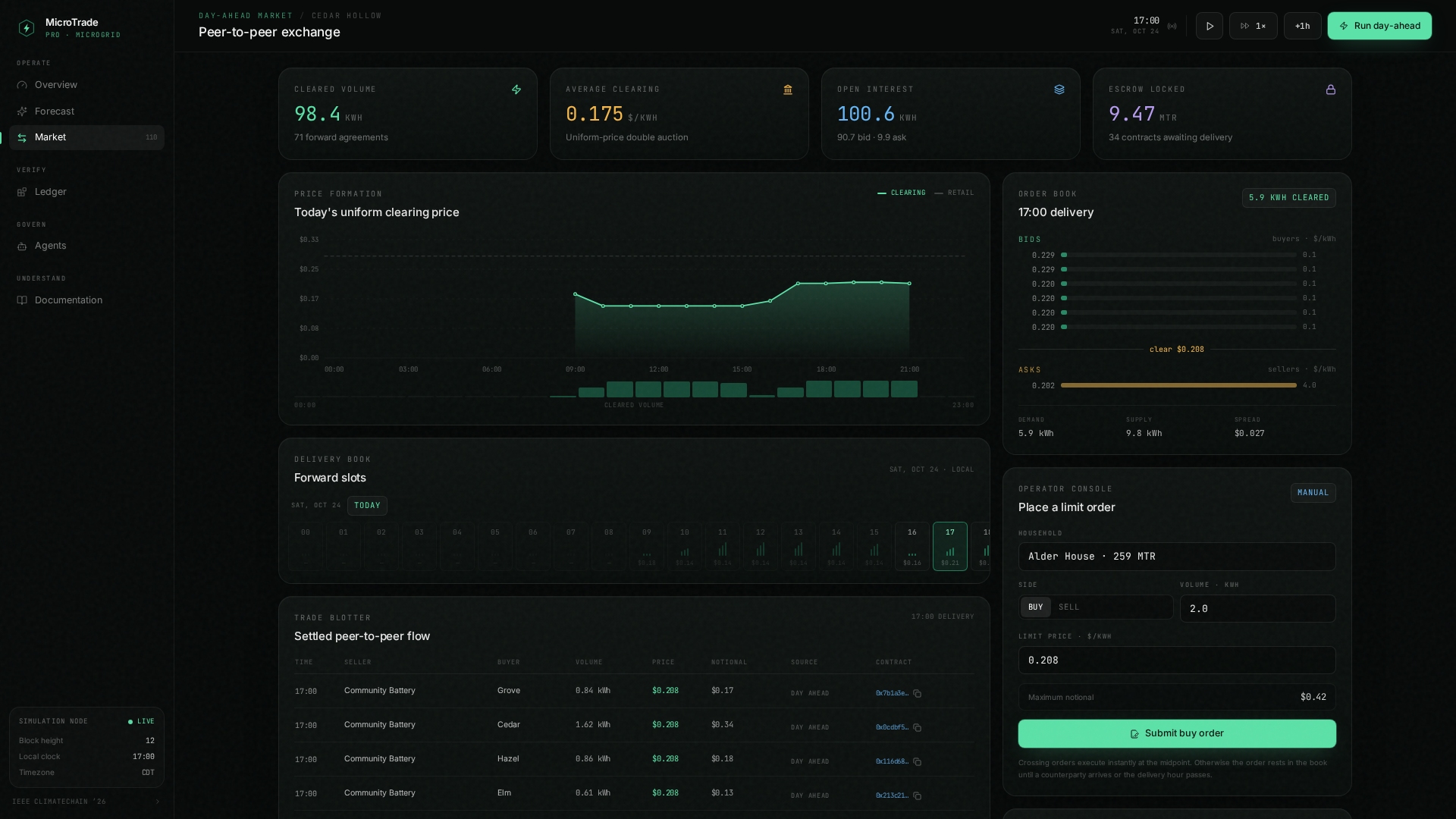The height and width of the screenshot is (819, 1456).
Task: Click the bank icon on Average Clearing card
Action: pos(788,89)
